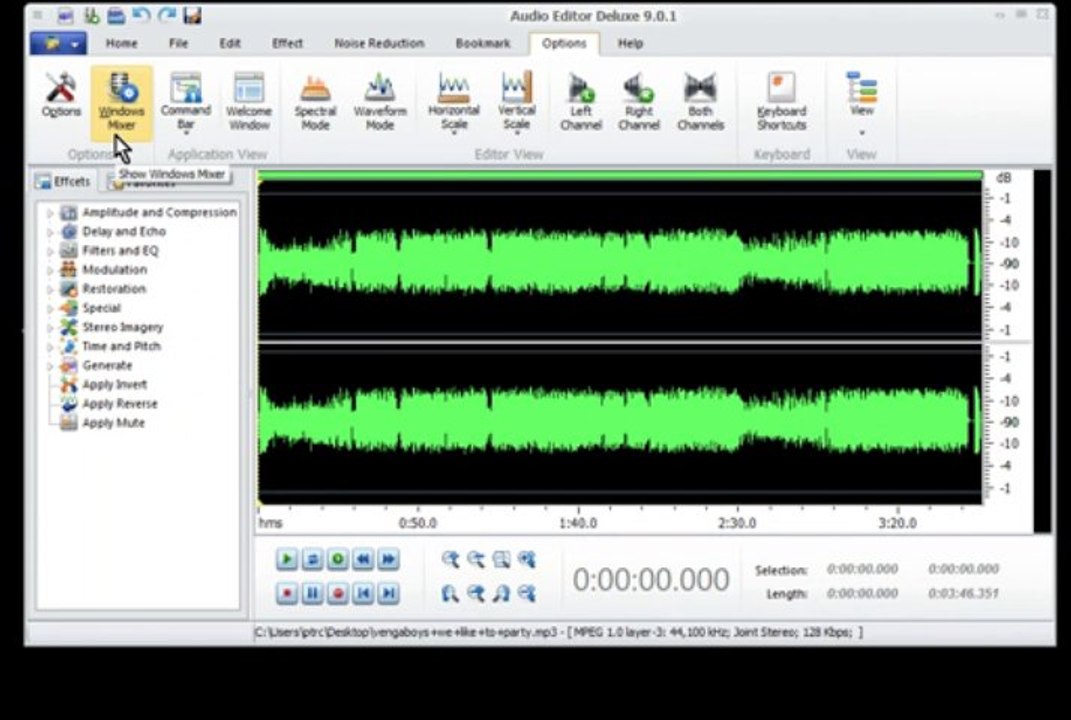Image resolution: width=1071 pixels, height=720 pixels.
Task: Select Apply Reverse in effects list
Action: (120, 404)
